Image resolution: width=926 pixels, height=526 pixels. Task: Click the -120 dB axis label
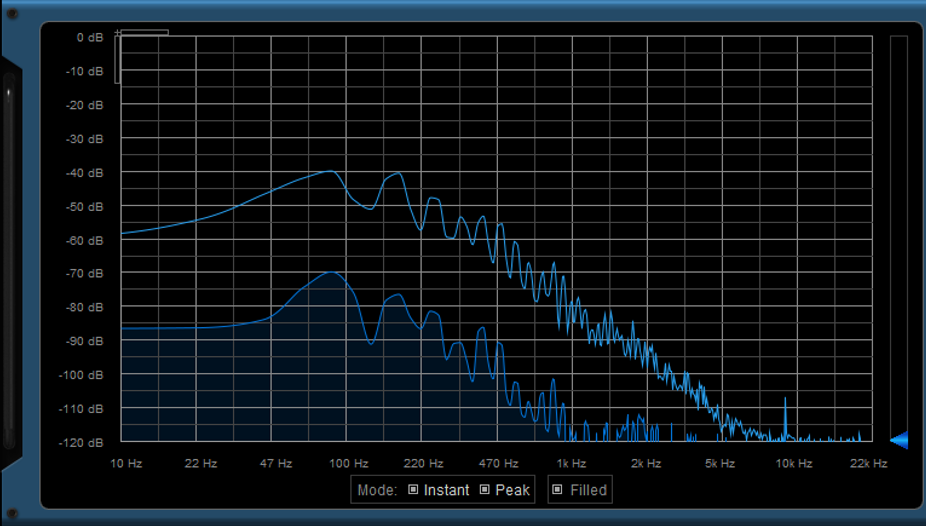click(81, 442)
